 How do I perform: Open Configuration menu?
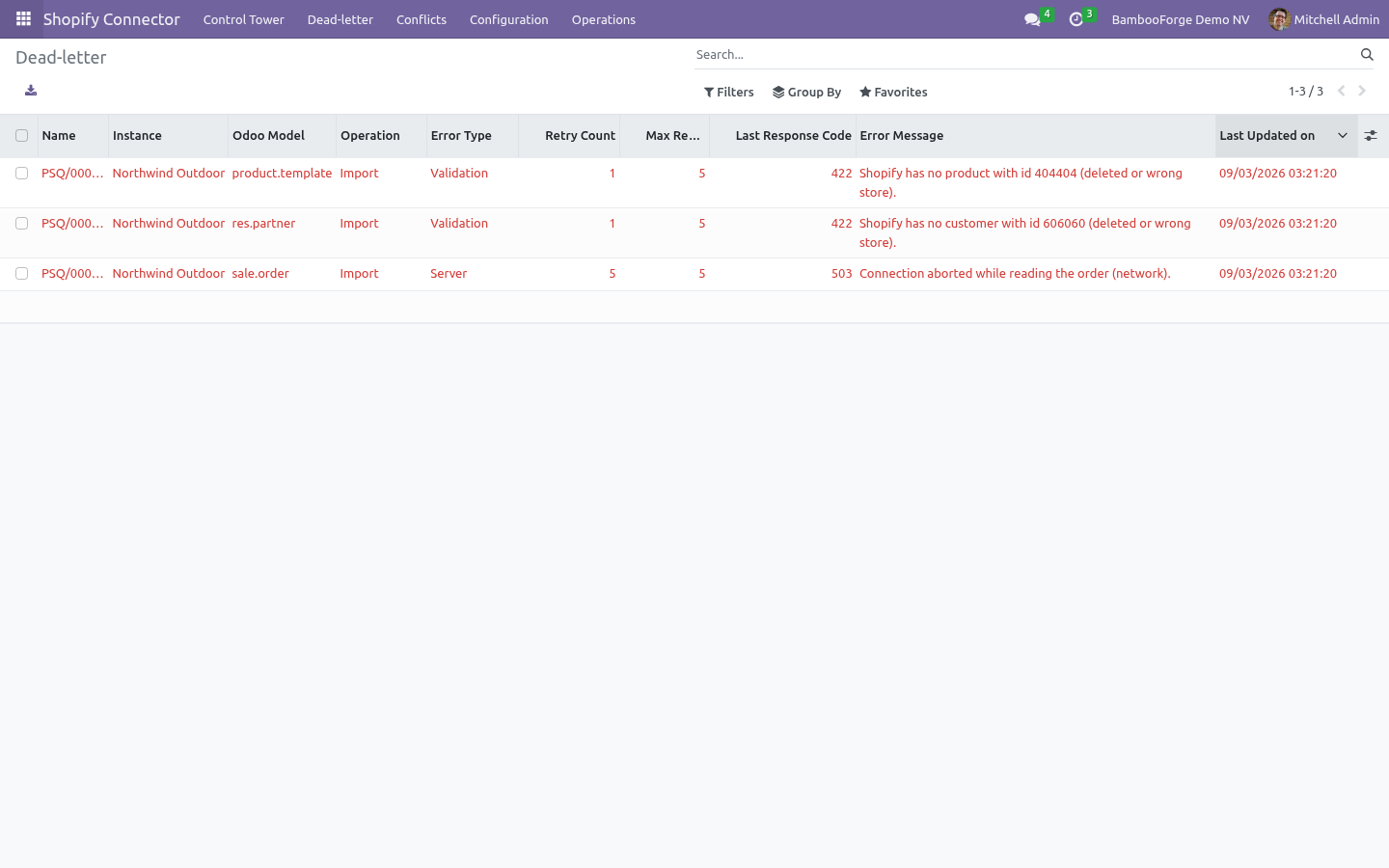point(509,19)
